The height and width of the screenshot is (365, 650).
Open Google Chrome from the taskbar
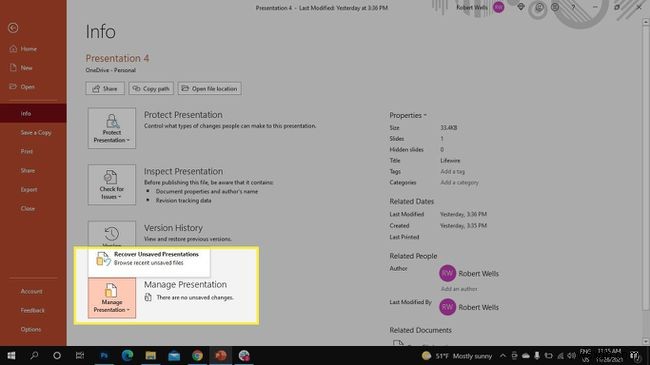[x=197, y=355]
